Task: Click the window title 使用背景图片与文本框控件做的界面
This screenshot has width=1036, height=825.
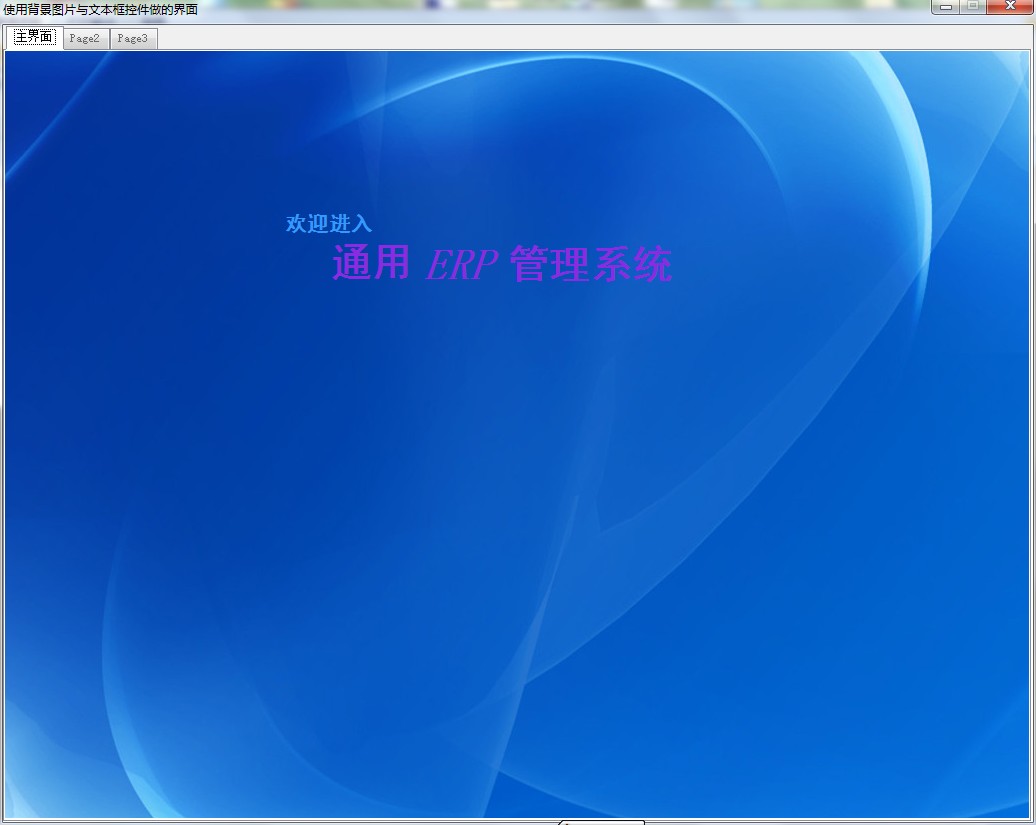Action: coord(100,9)
